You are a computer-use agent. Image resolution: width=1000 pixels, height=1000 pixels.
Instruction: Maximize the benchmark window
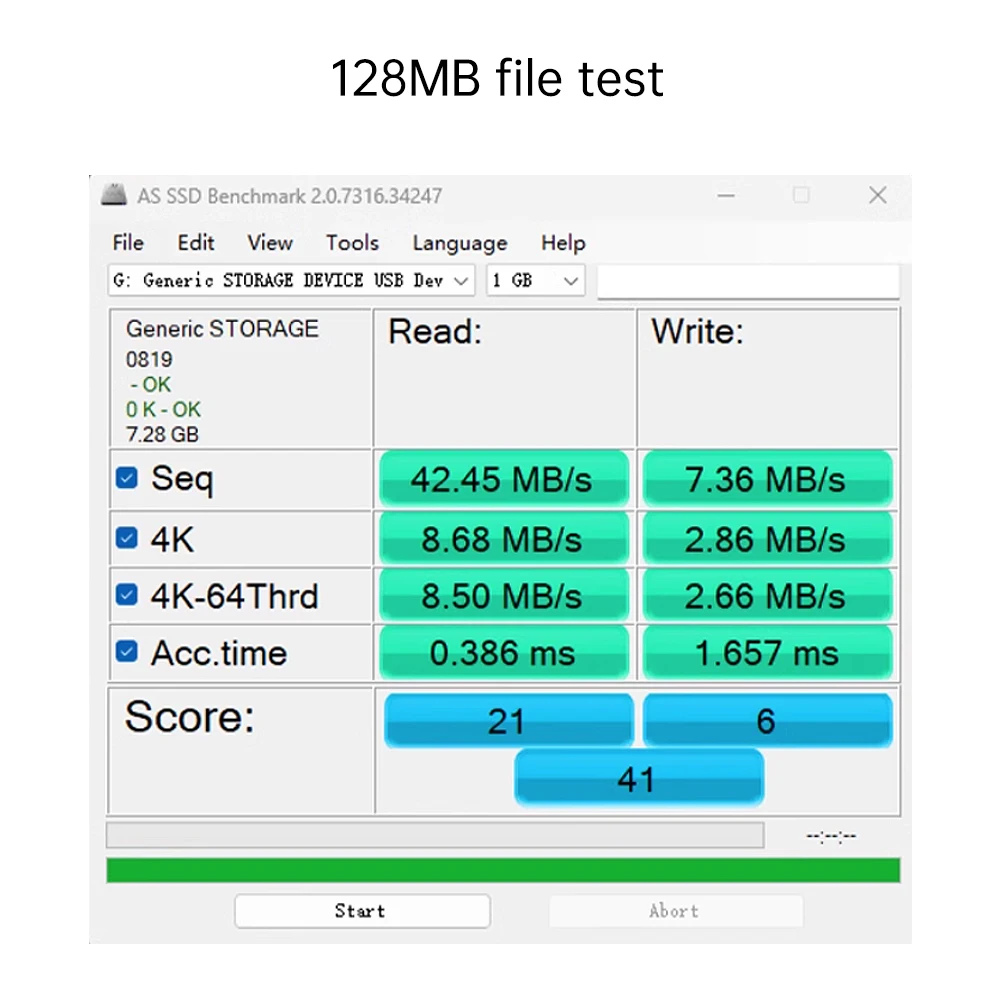801,195
